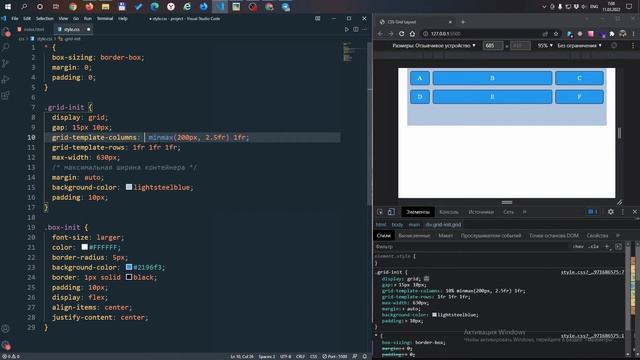Toggle the :hov element state panel
The height and width of the screenshot is (360, 640).
point(578,247)
